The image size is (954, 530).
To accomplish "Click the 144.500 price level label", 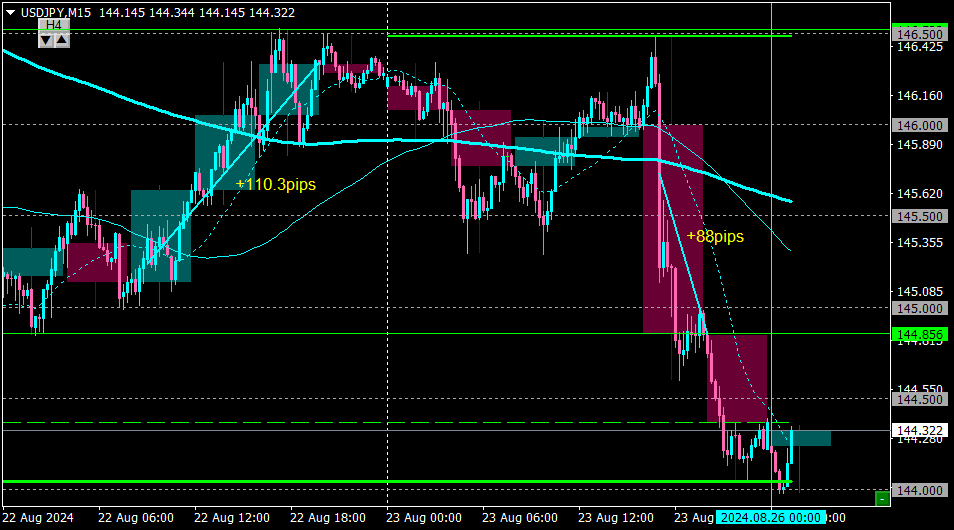I will click(919, 399).
